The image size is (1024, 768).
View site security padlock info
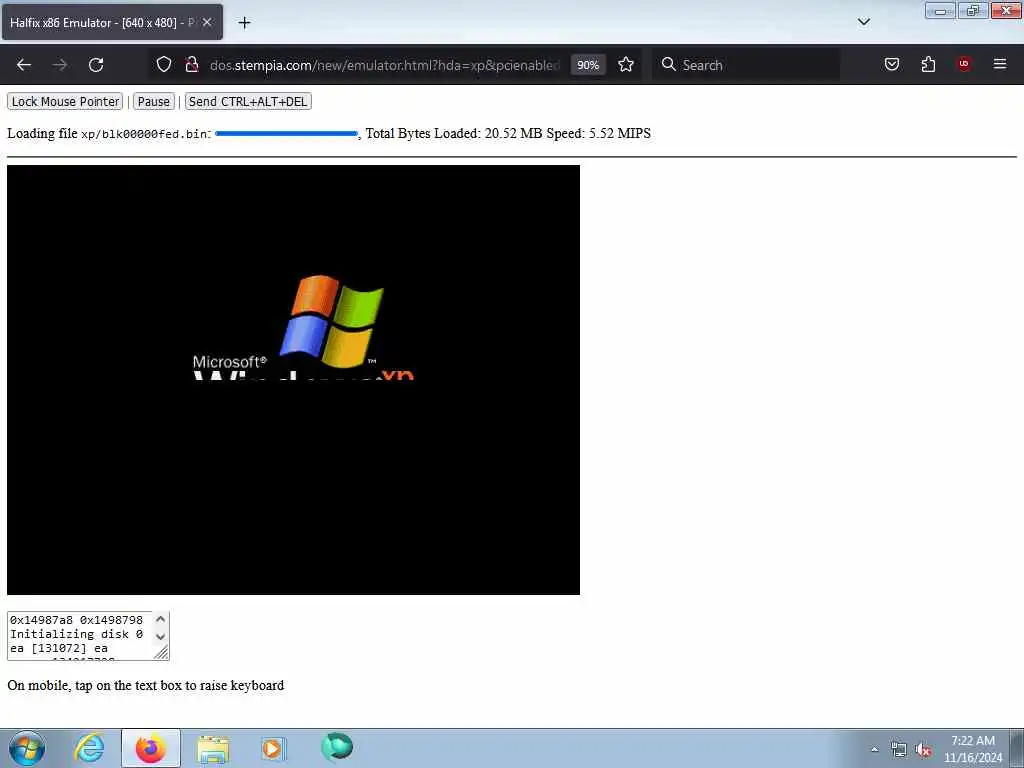(x=191, y=65)
